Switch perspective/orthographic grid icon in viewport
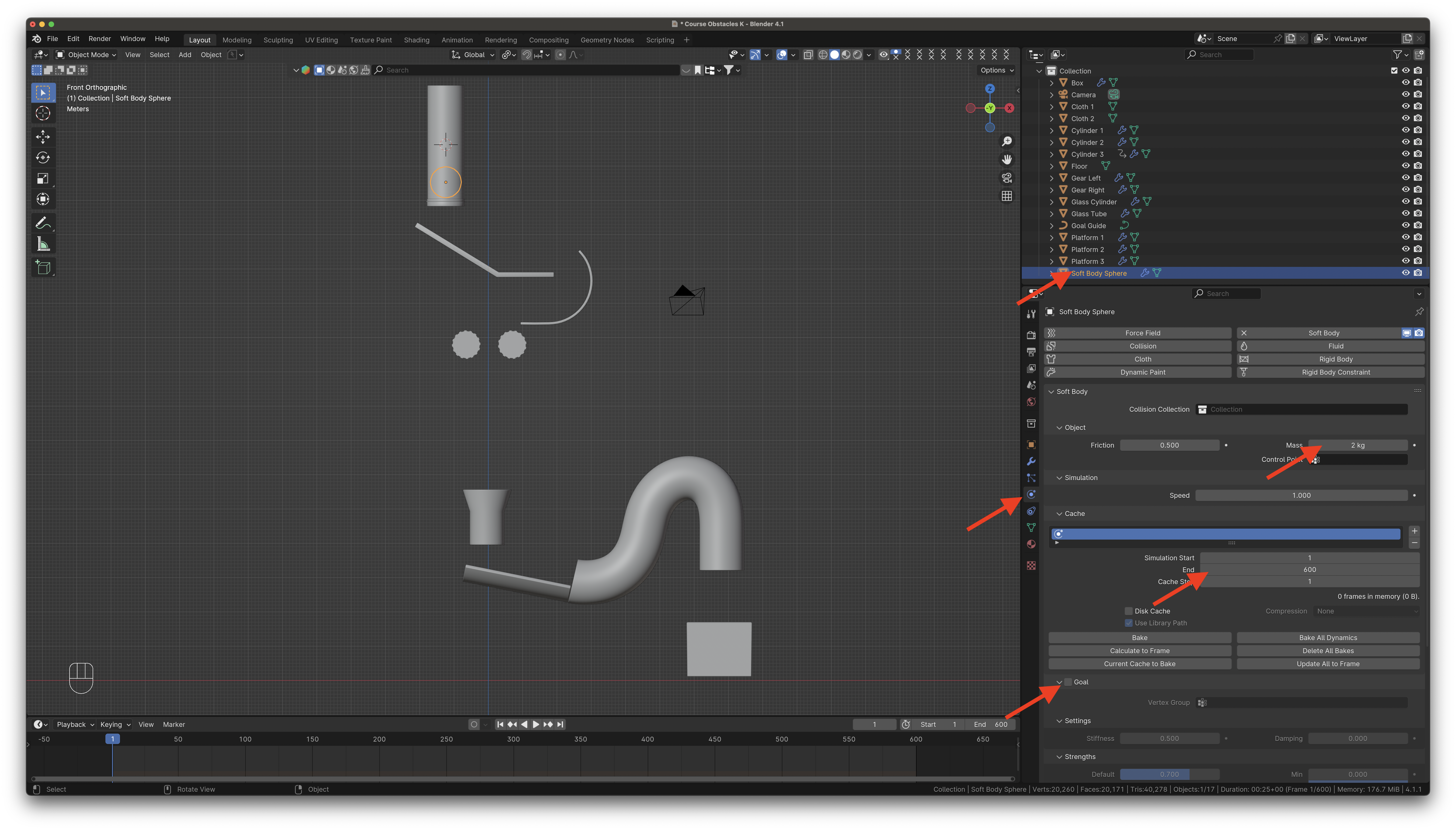This screenshot has height=830, width=1456. pyautogui.click(x=1007, y=196)
